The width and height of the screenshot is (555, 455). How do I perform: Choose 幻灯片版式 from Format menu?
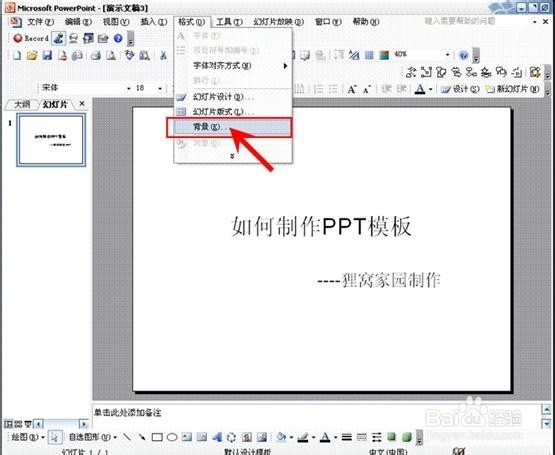pyautogui.click(x=232, y=112)
